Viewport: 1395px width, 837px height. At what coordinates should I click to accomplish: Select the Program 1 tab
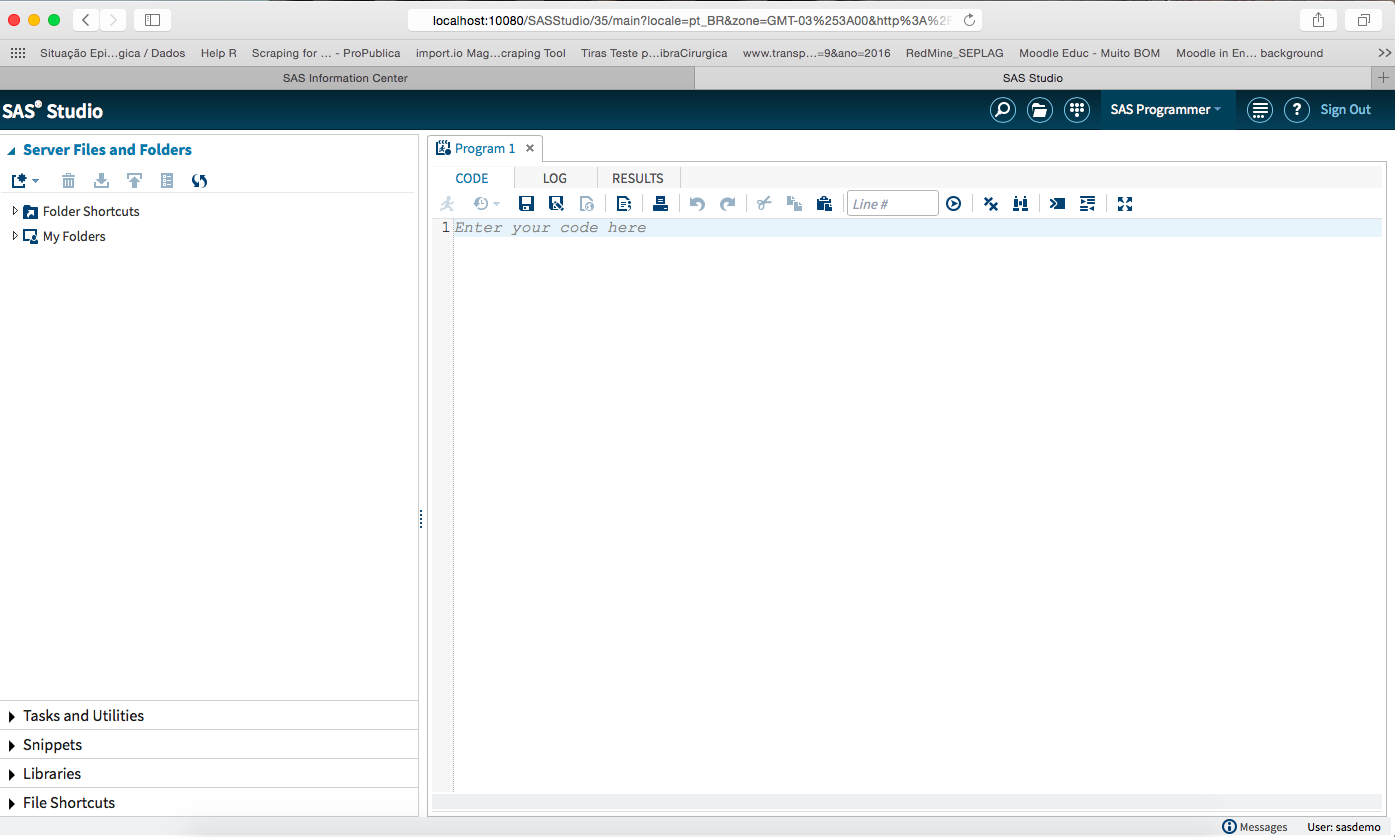click(x=485, y=148)
